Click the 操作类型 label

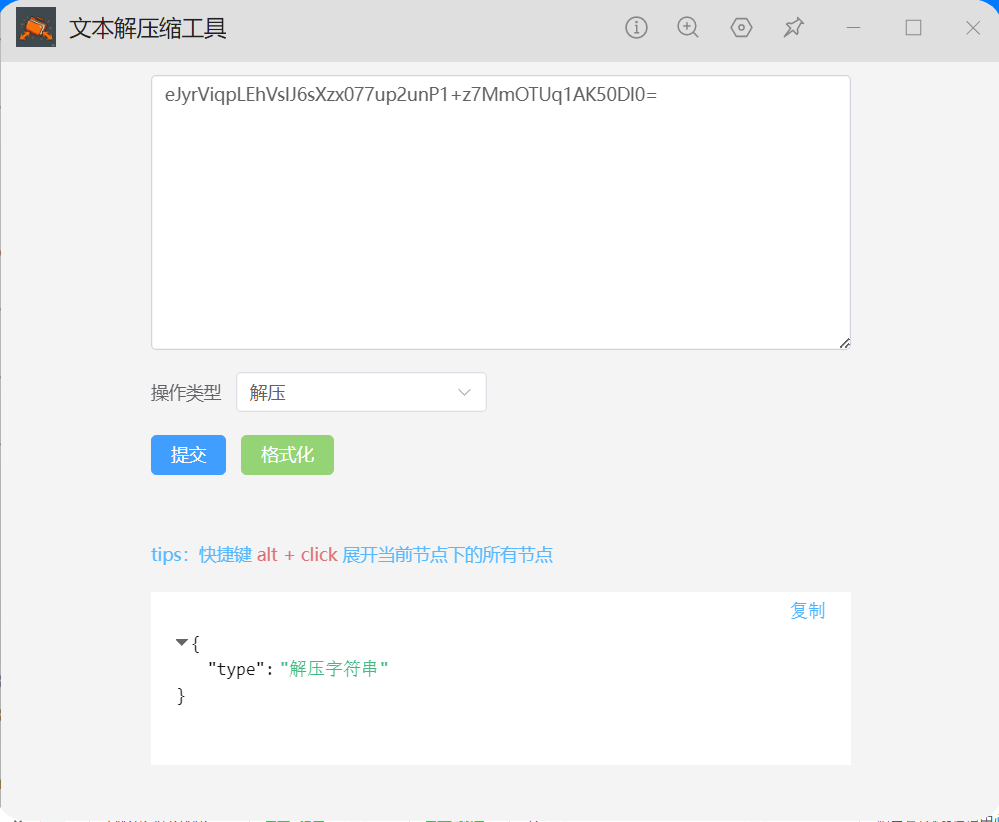(x=186, y=393)
